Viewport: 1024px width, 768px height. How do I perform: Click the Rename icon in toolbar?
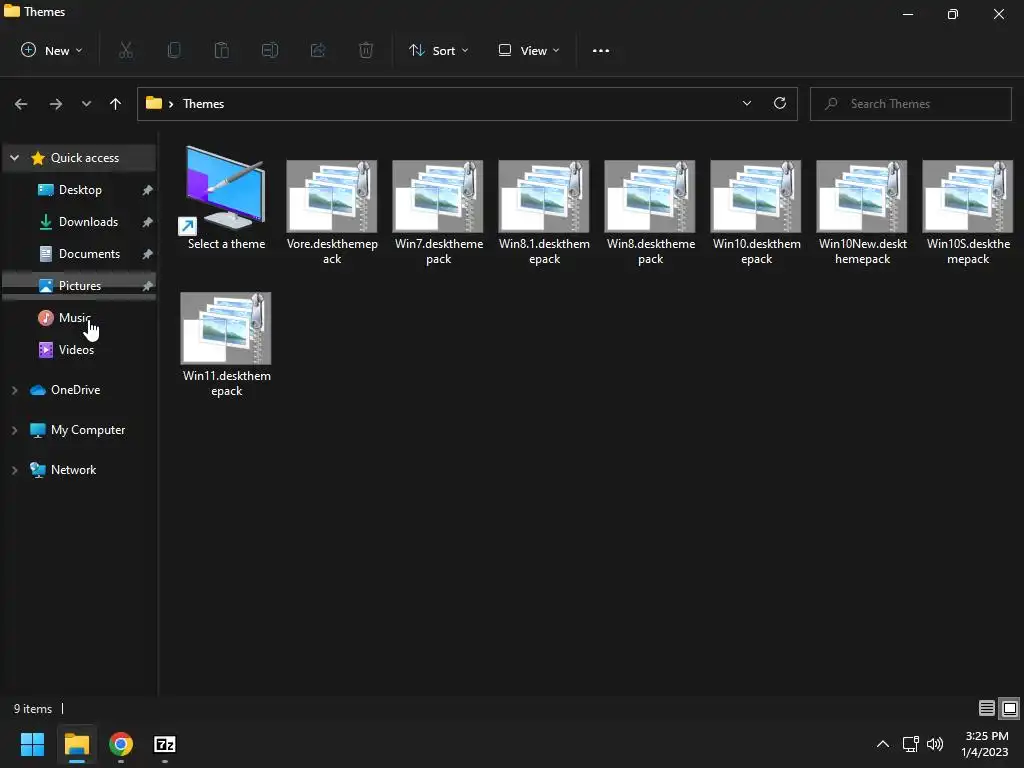click(x=270, y=50)
